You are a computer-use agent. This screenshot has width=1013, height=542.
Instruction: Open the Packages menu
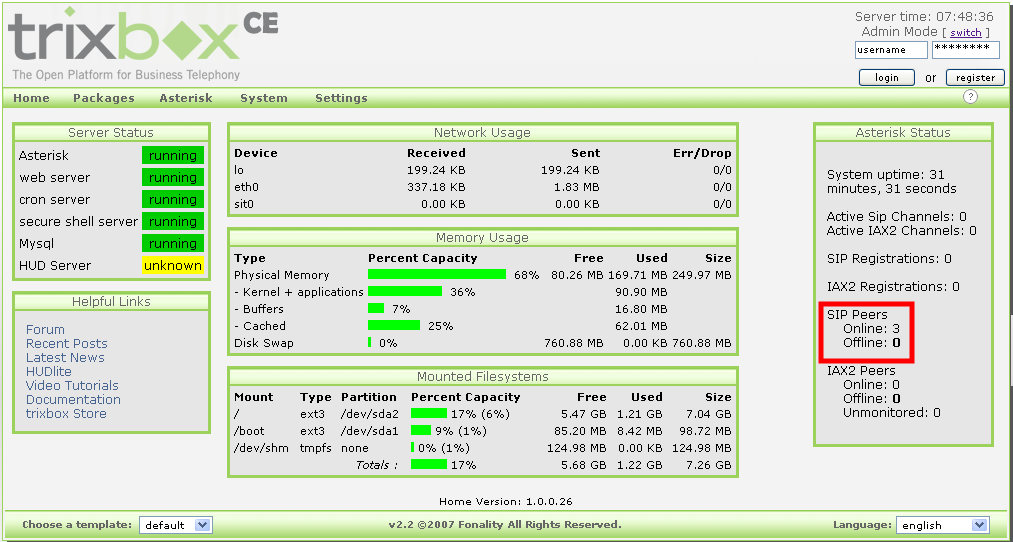(x=103, y=98)
